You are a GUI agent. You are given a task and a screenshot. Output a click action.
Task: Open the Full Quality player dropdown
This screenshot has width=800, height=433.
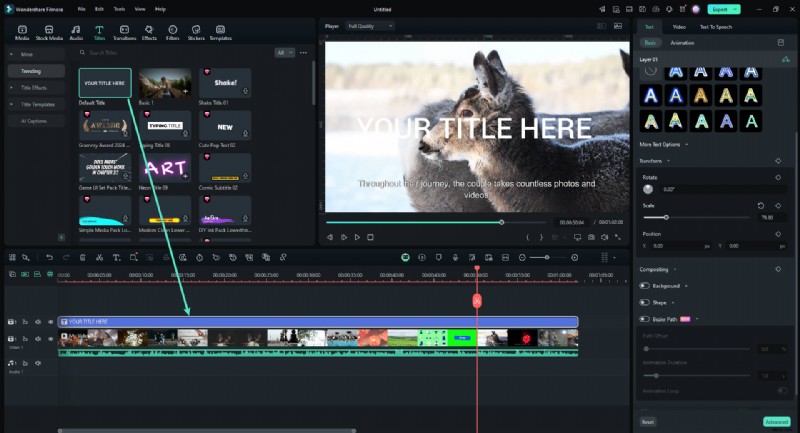tap(369, 26)
